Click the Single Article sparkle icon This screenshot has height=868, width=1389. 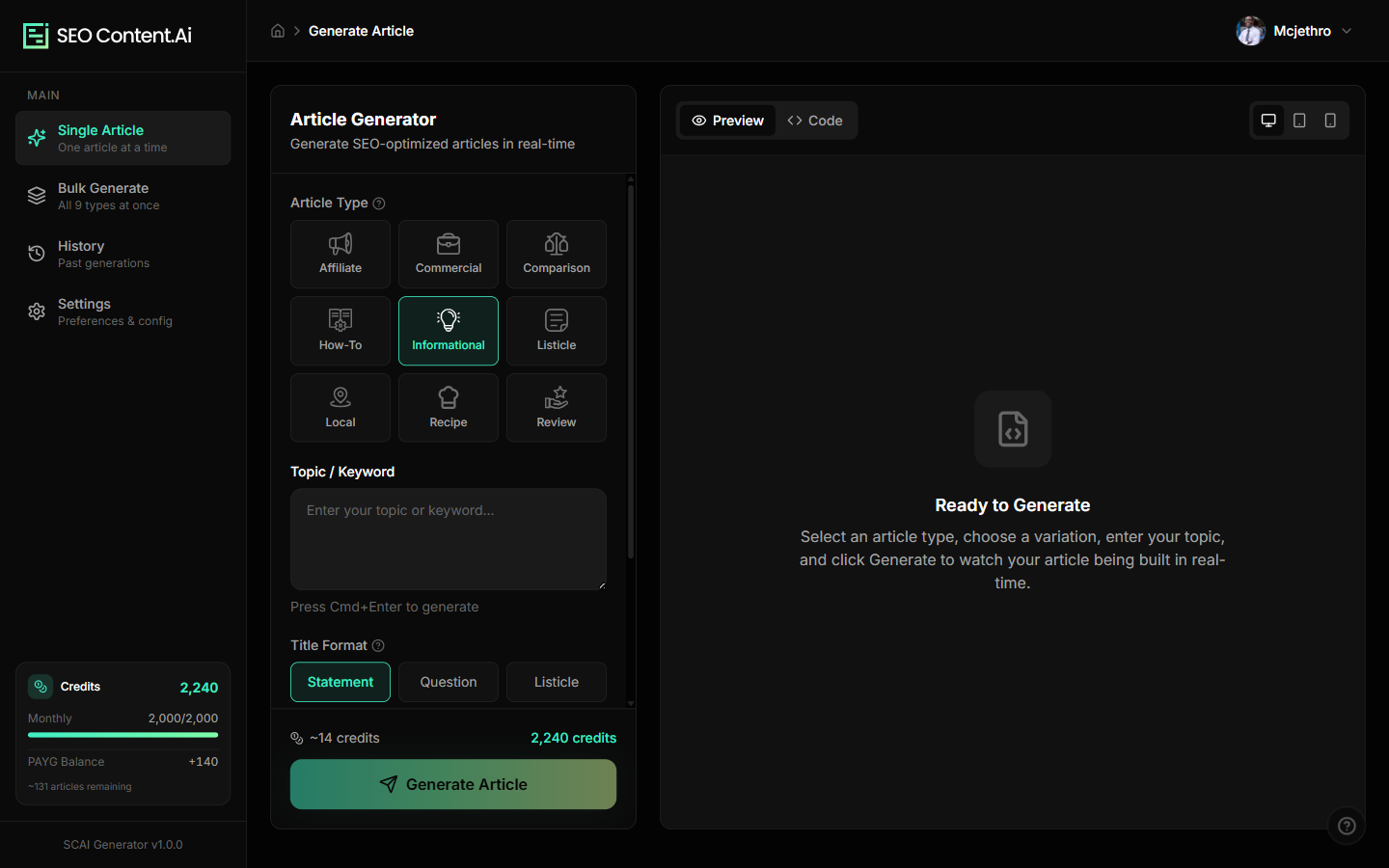click(37, 138)
